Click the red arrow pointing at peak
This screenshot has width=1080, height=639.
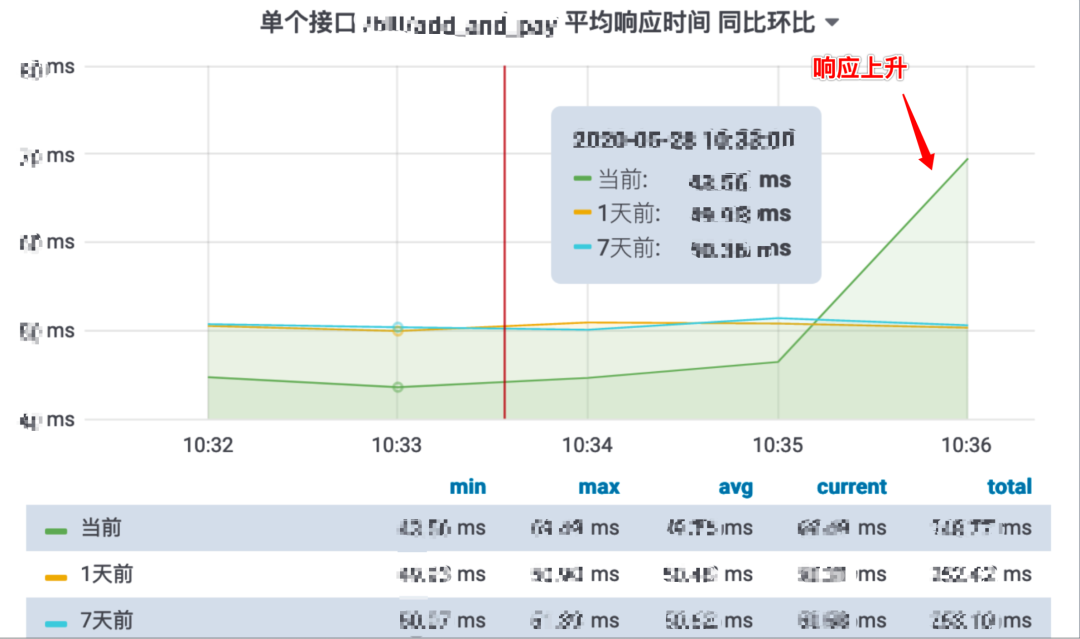click(x=918, y=131)
